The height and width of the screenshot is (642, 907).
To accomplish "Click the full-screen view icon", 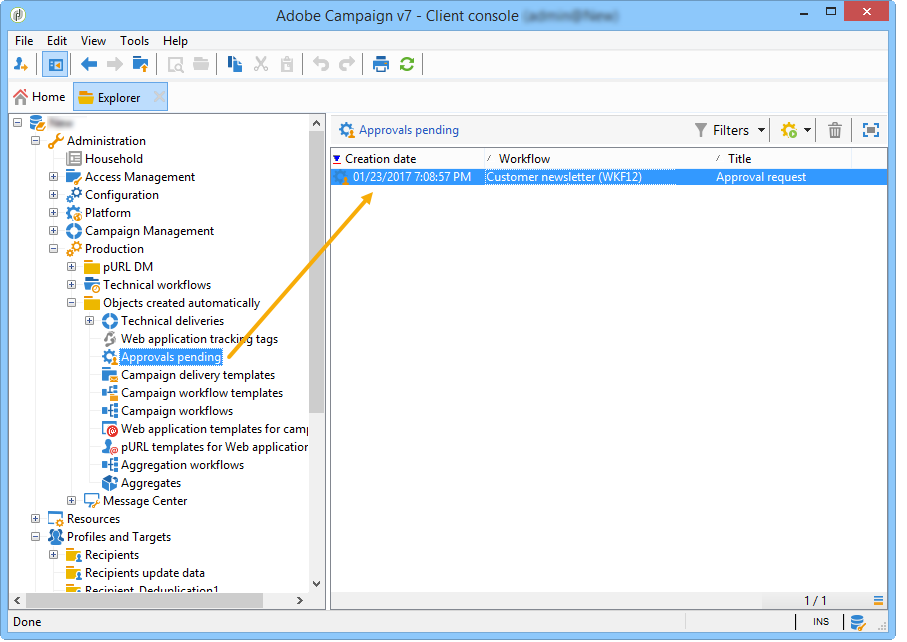I will (x=871, y=130).
